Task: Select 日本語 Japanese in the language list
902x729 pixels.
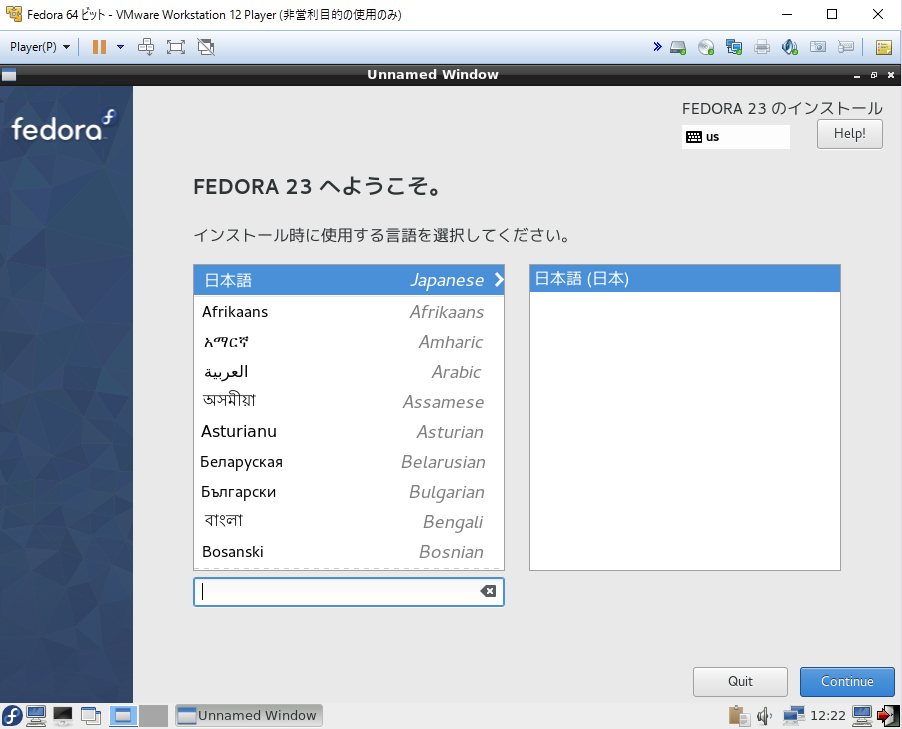Action: pos(349,280)
